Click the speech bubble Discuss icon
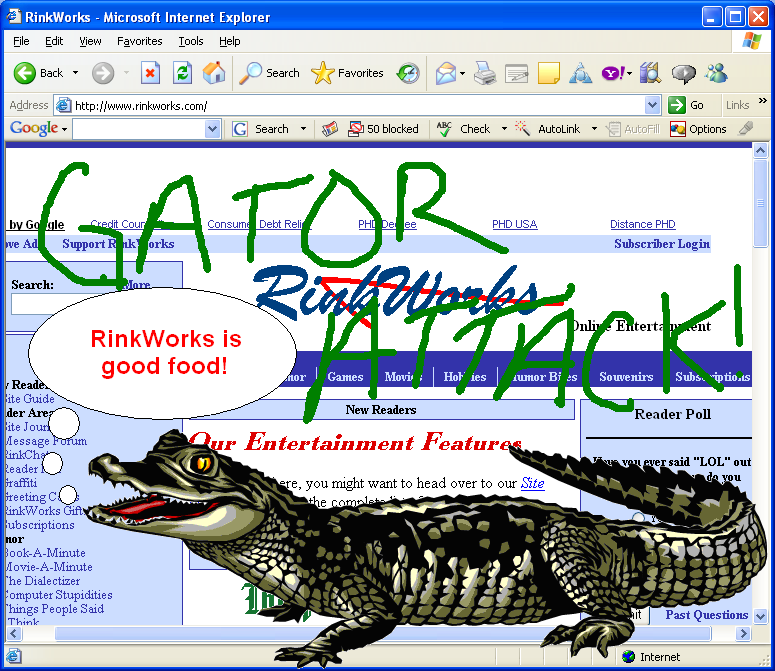The width and height of the screenshot is (775, 671). pyautogui.click(x=684, y=74)
